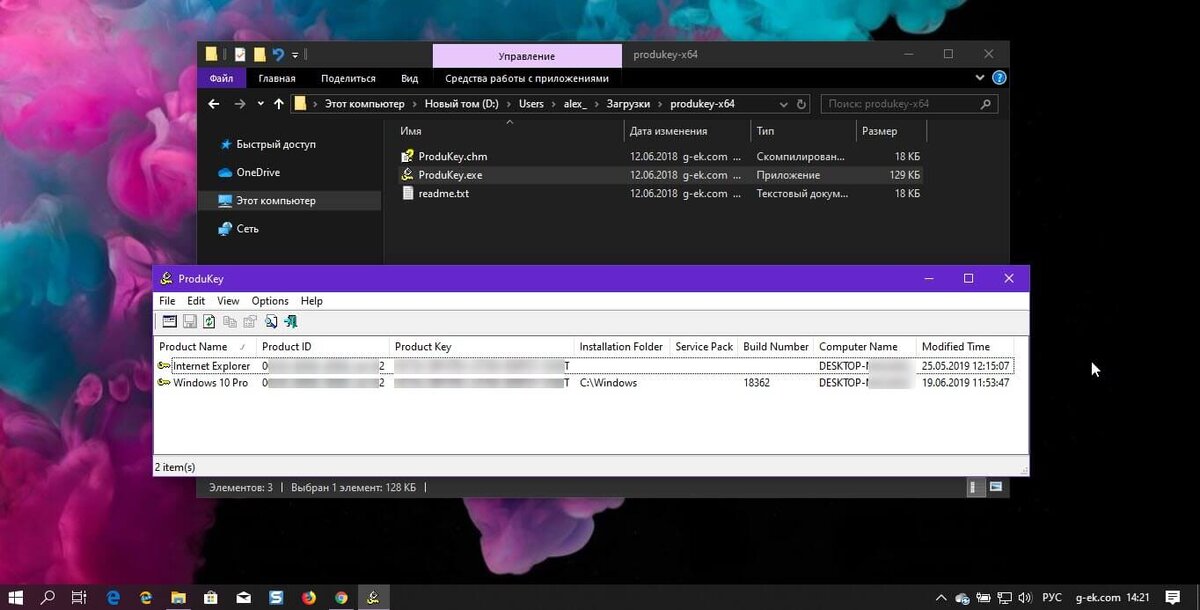Open Task View from the taskbar
1200x610 pixels.
79,597
